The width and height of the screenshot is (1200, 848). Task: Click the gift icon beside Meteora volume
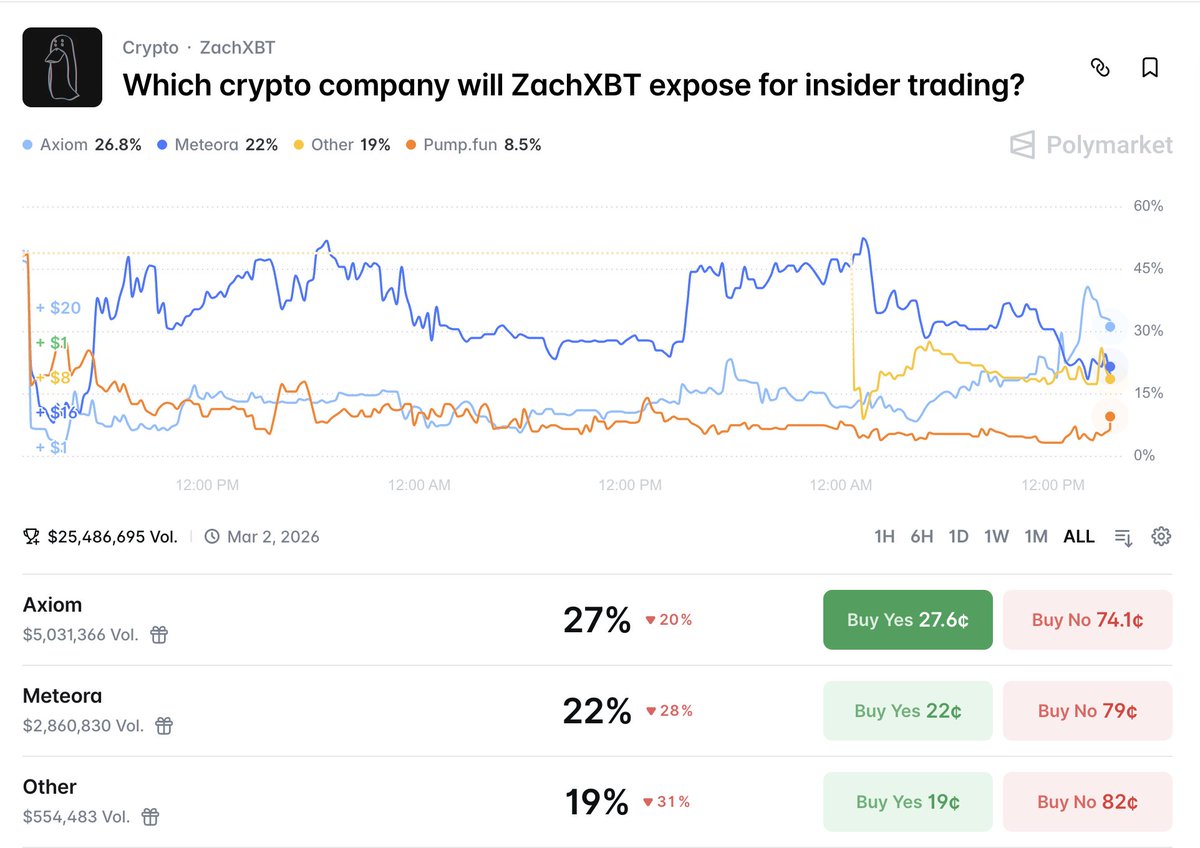click(x=165, y=725)
